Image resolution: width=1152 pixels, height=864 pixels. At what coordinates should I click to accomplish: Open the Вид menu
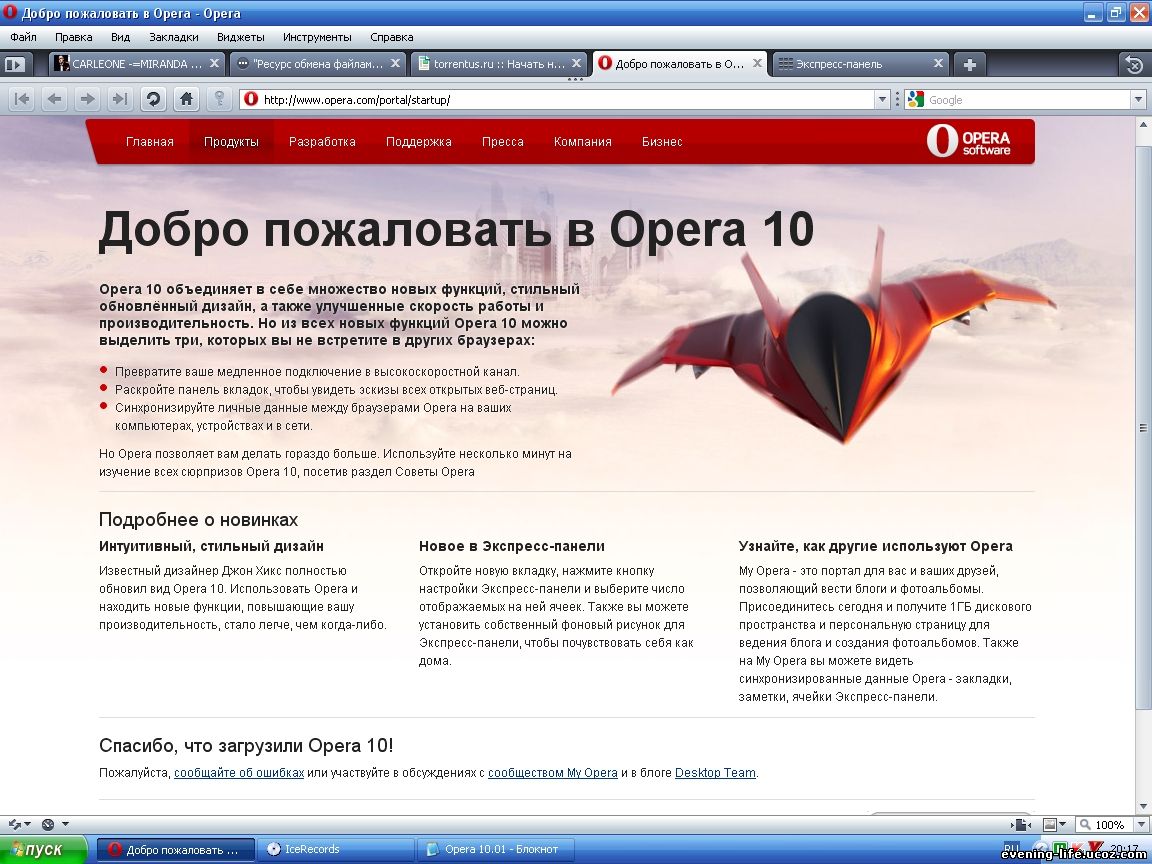pyautogui.click(x=120, y=37)
